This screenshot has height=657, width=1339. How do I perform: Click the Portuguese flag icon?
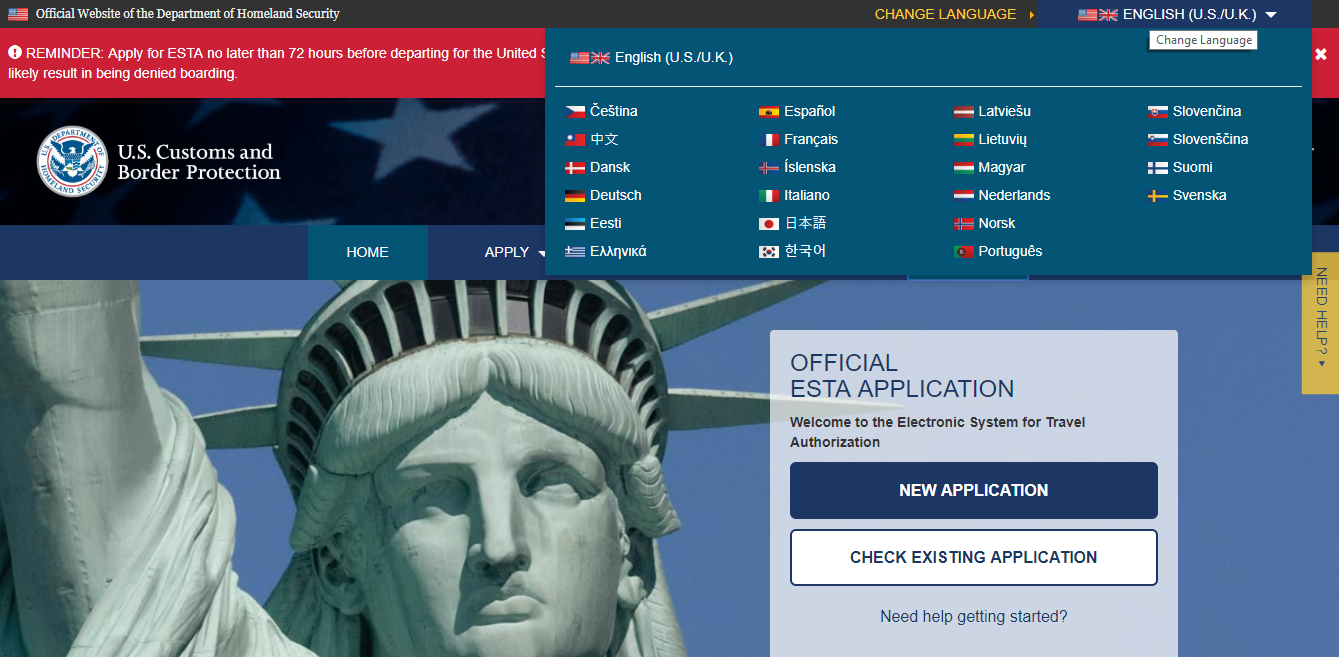[x=963, y=252]
